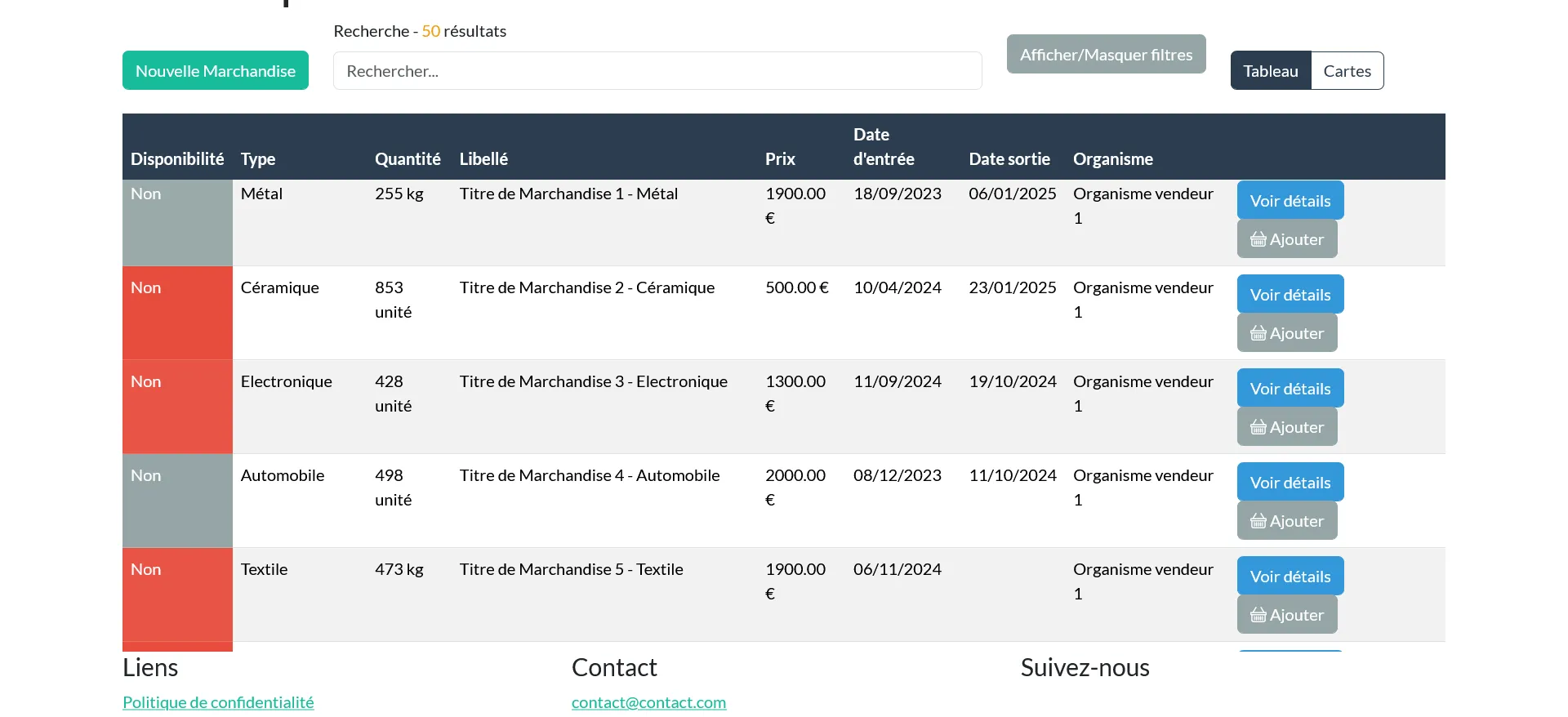The image size is (1568, 717).
Task: Focus the Rechercher search field
Action: 657,71
